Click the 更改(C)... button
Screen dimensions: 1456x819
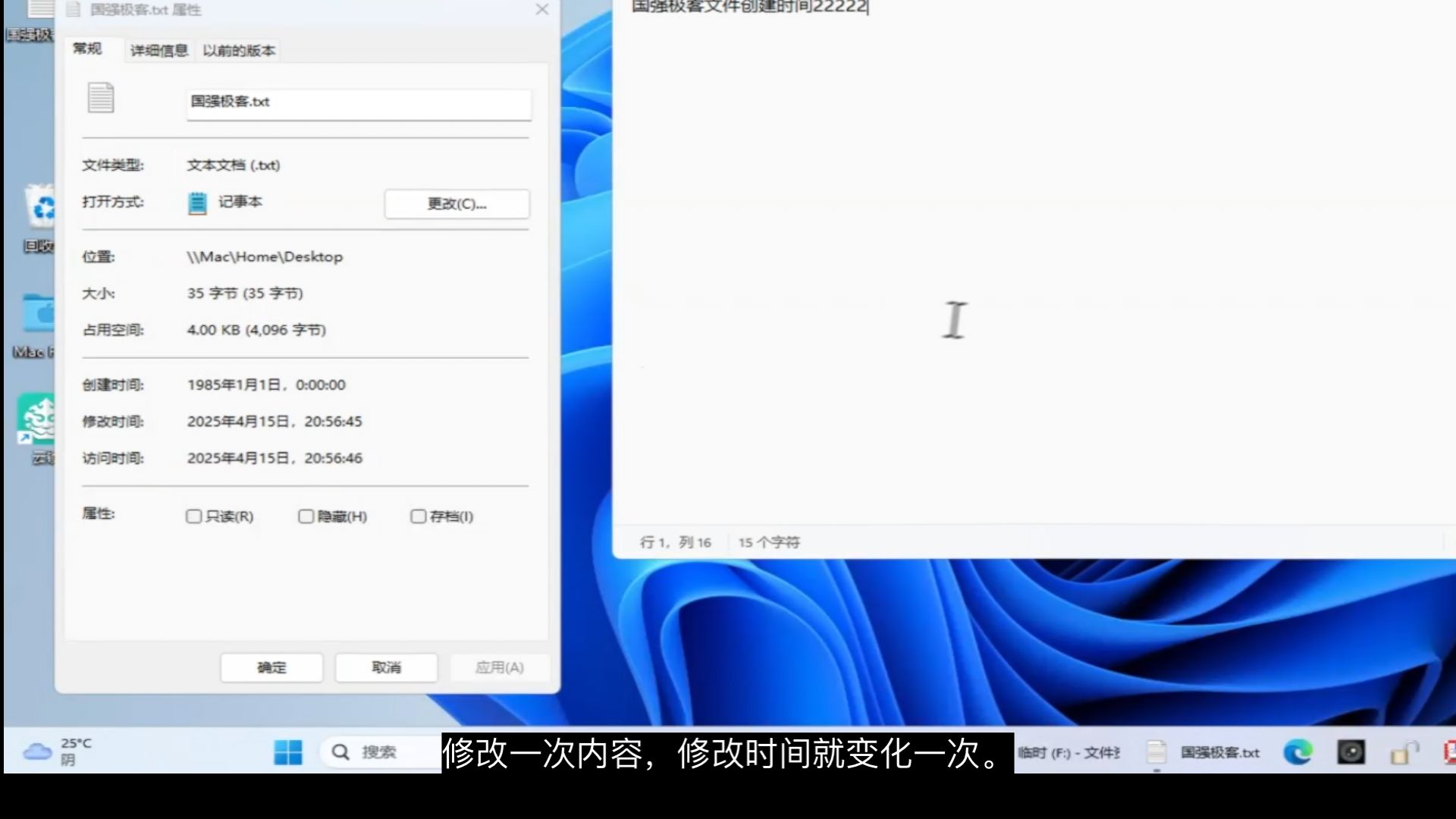457,204
